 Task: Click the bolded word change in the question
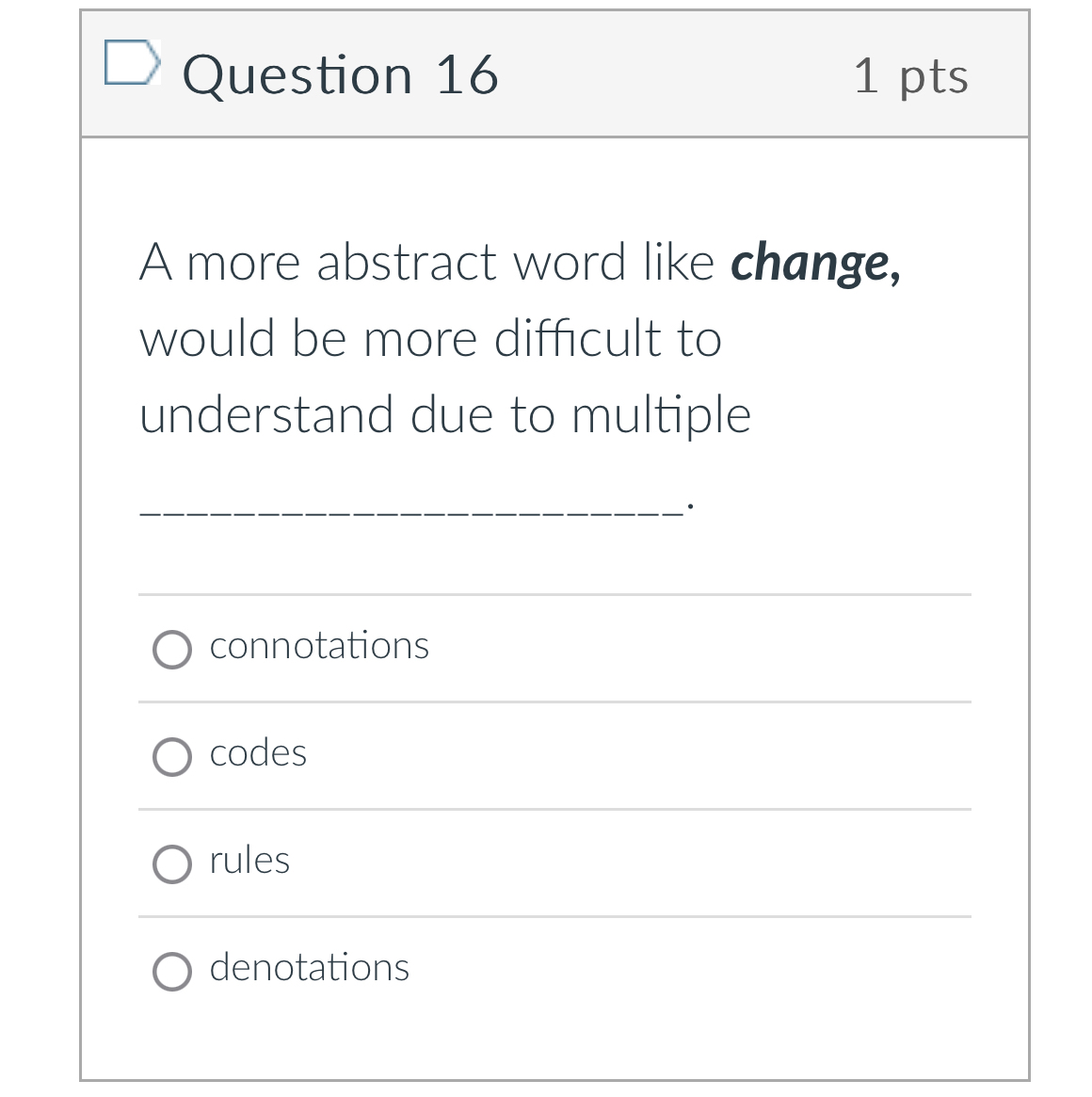814,263
